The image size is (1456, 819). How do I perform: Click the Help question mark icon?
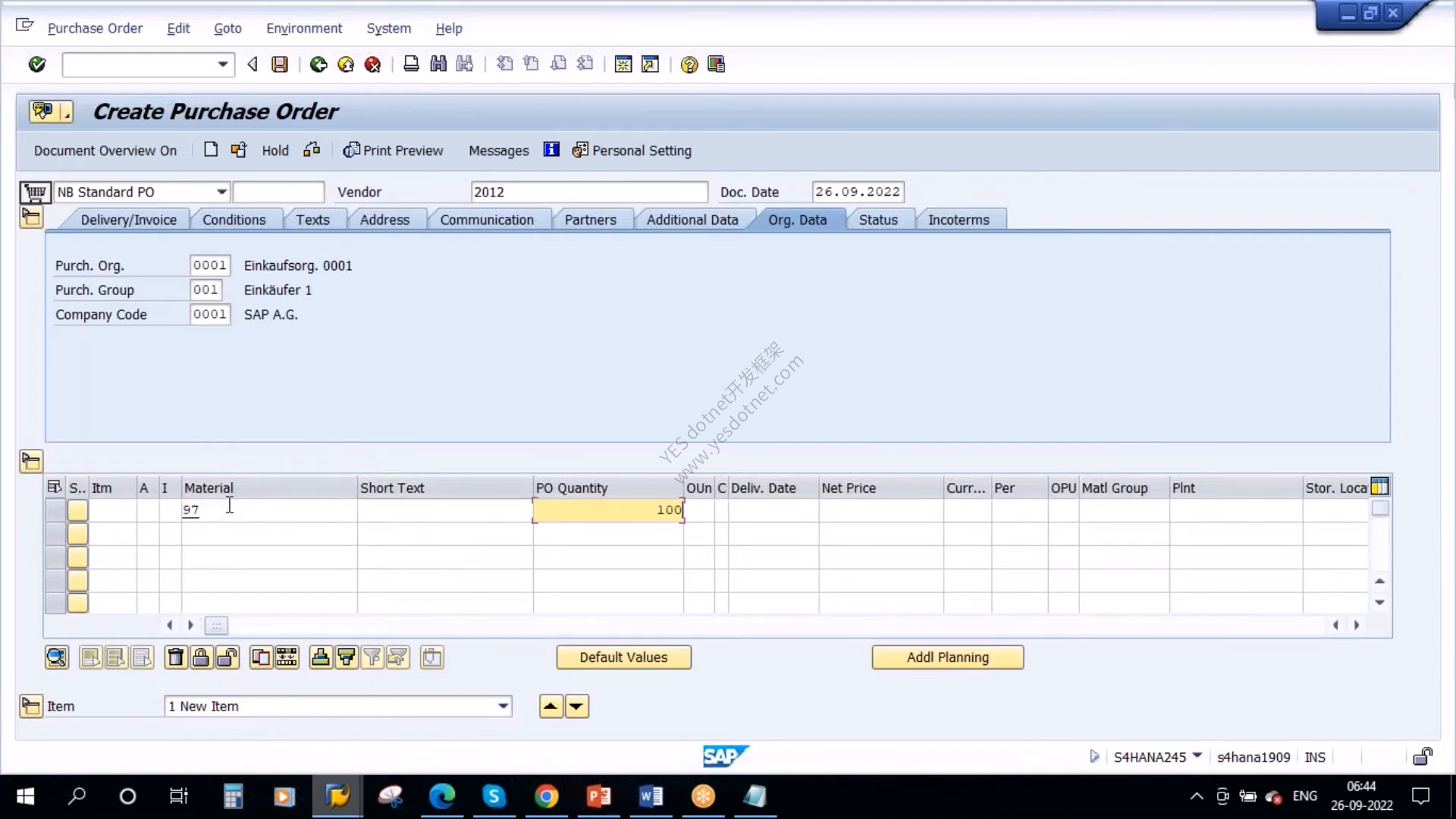(x=689, y=64)
